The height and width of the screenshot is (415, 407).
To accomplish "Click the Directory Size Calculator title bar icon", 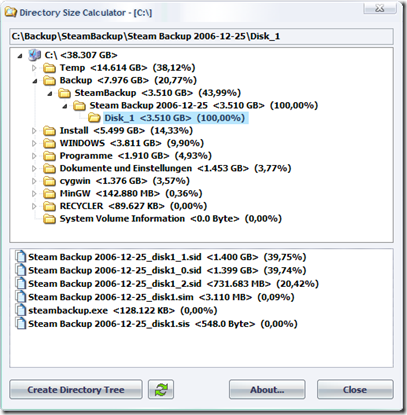I will 11,13.
